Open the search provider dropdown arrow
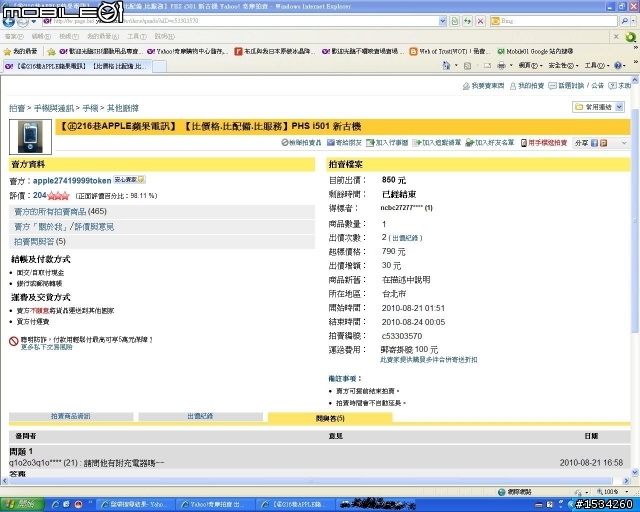The image size is (640, 512). coord(635,21)
